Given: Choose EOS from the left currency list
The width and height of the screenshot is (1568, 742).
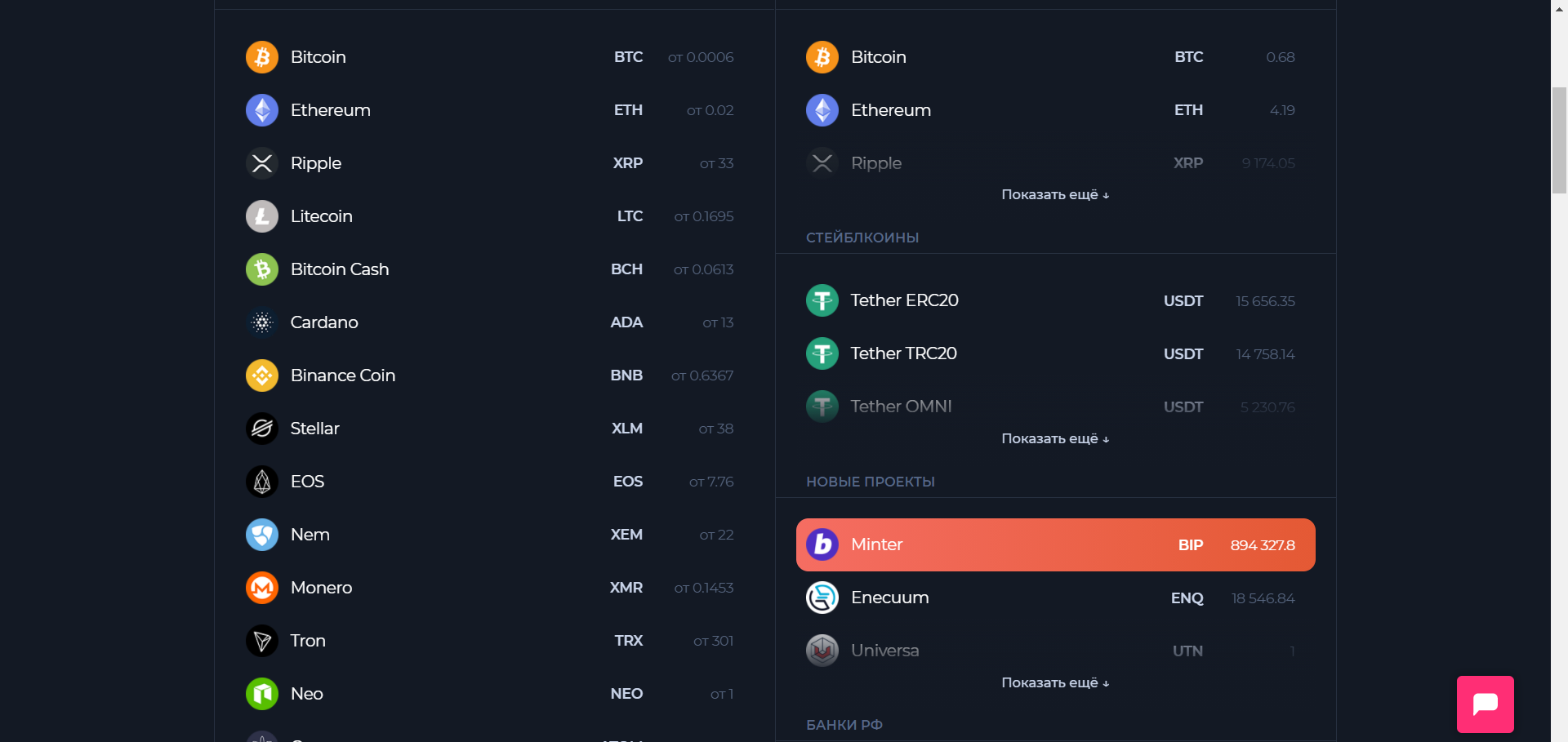Looking at the screenshot, I should [x=308, y=482].
